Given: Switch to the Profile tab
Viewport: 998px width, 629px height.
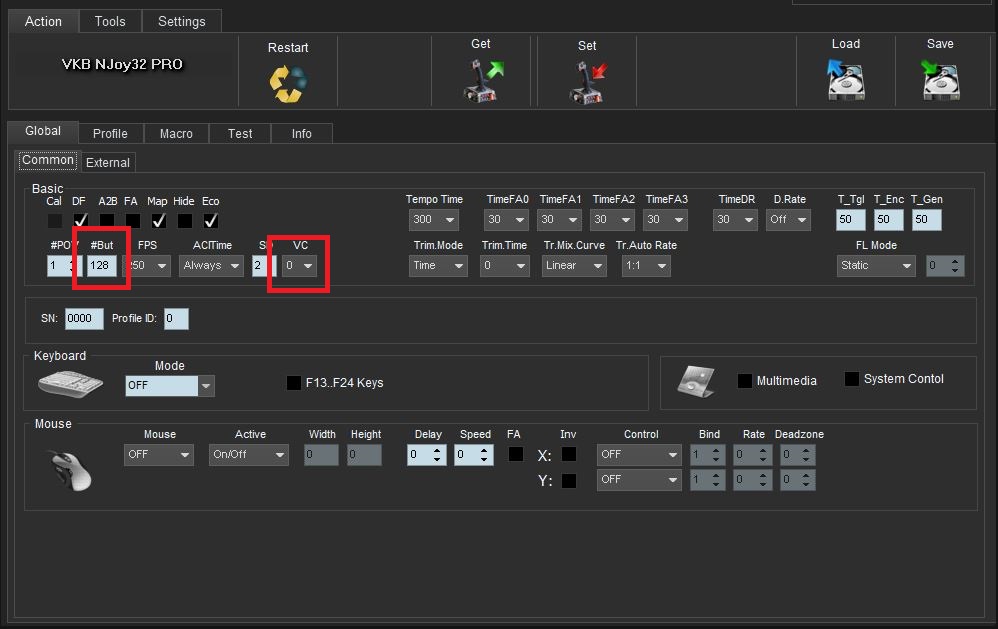Looking at the screenshot, I should [110, 133].
